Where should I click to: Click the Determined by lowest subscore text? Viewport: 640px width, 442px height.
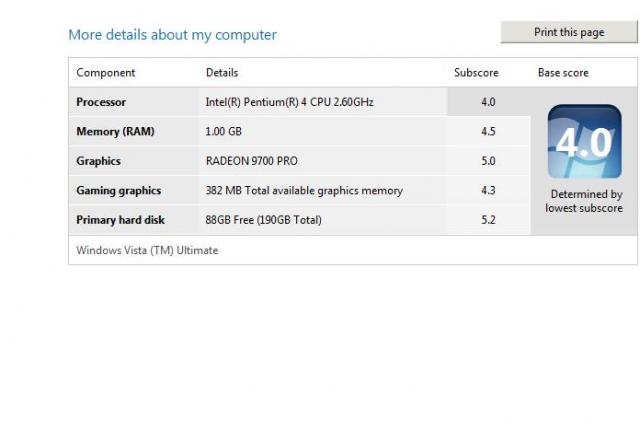[x=584, y=201]
